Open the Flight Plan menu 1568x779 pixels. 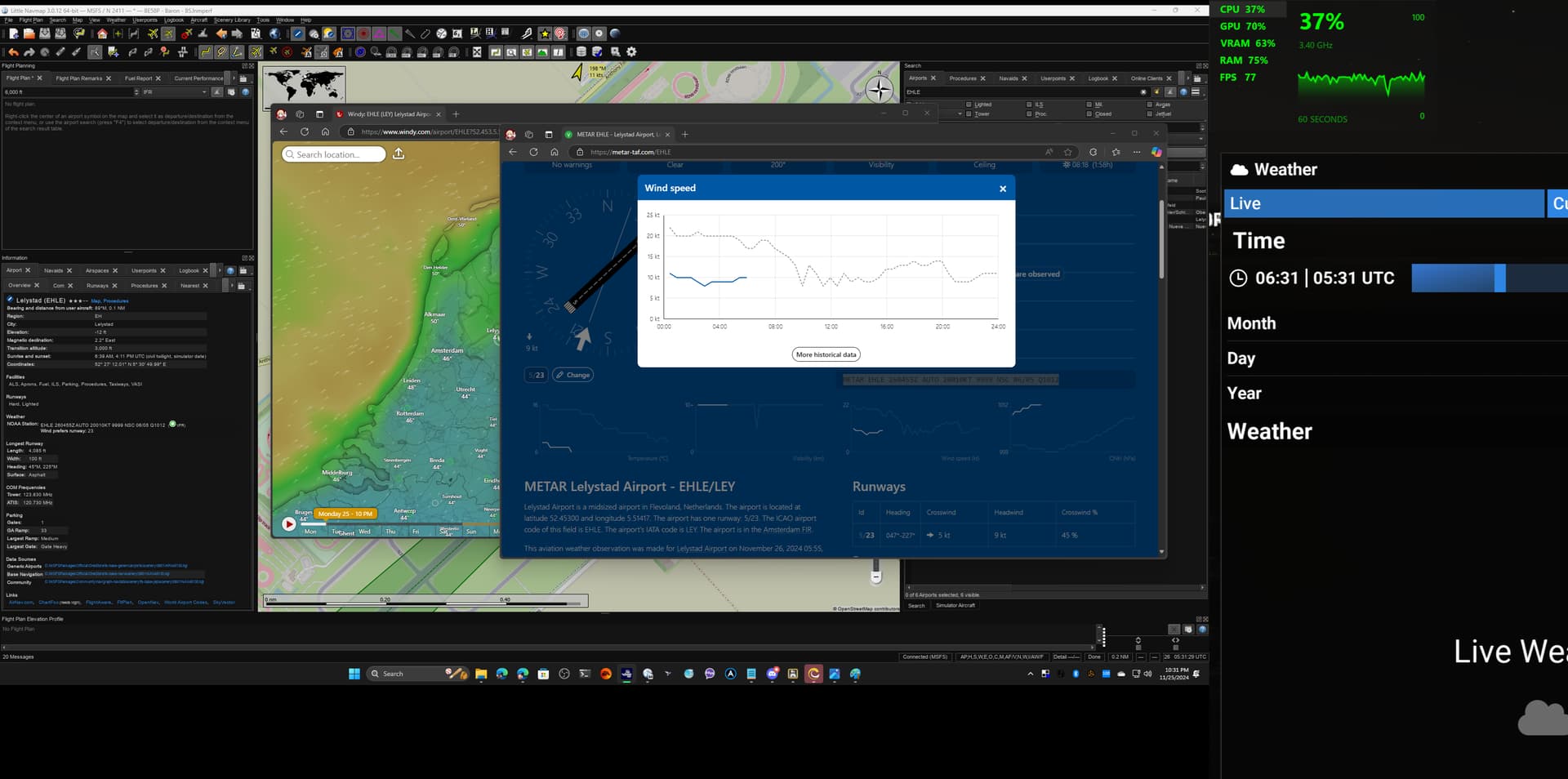pyautogui.click(x=31, y=20)
